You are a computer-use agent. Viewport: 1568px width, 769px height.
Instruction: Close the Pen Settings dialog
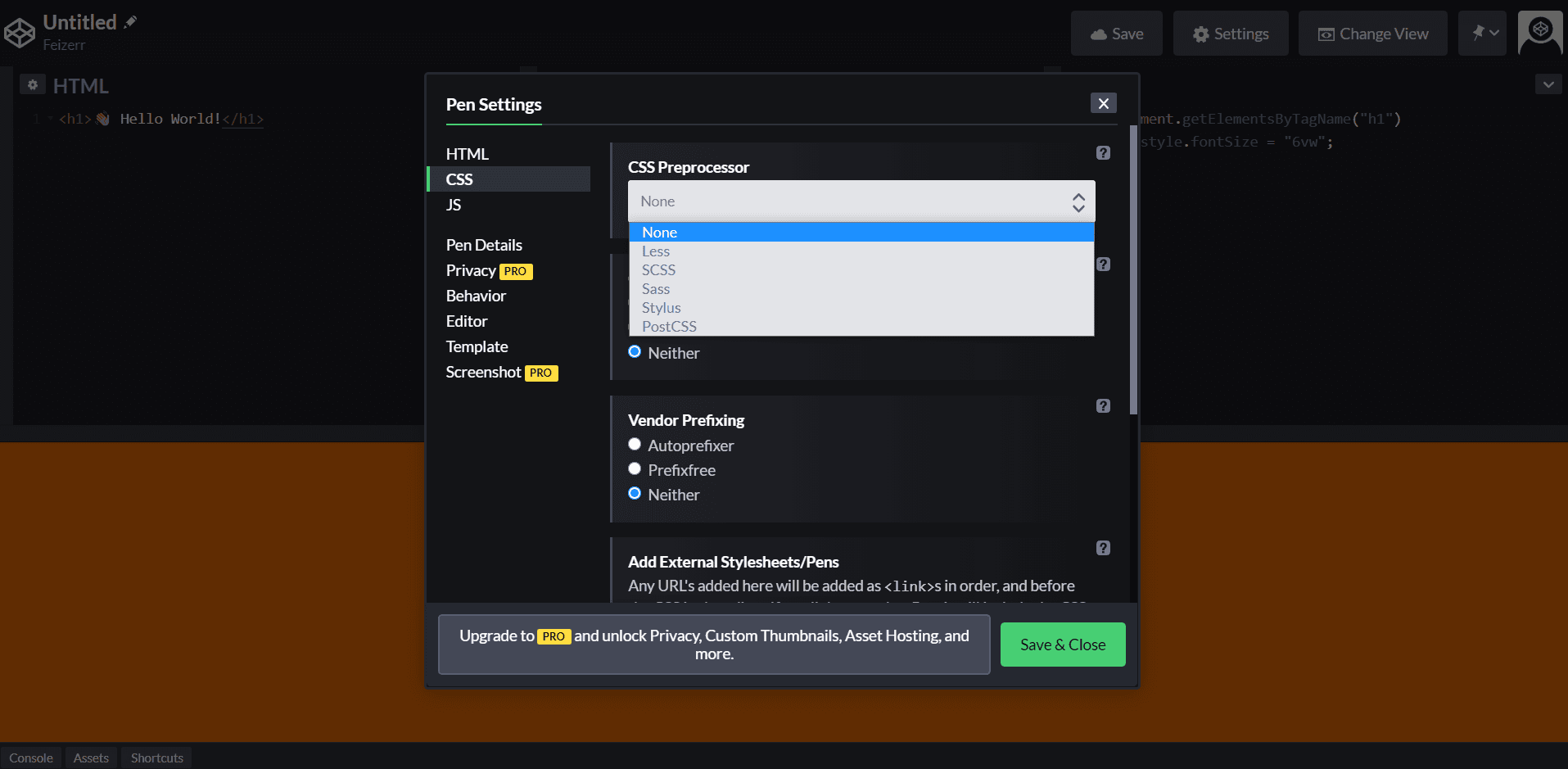coord(1103,103)
